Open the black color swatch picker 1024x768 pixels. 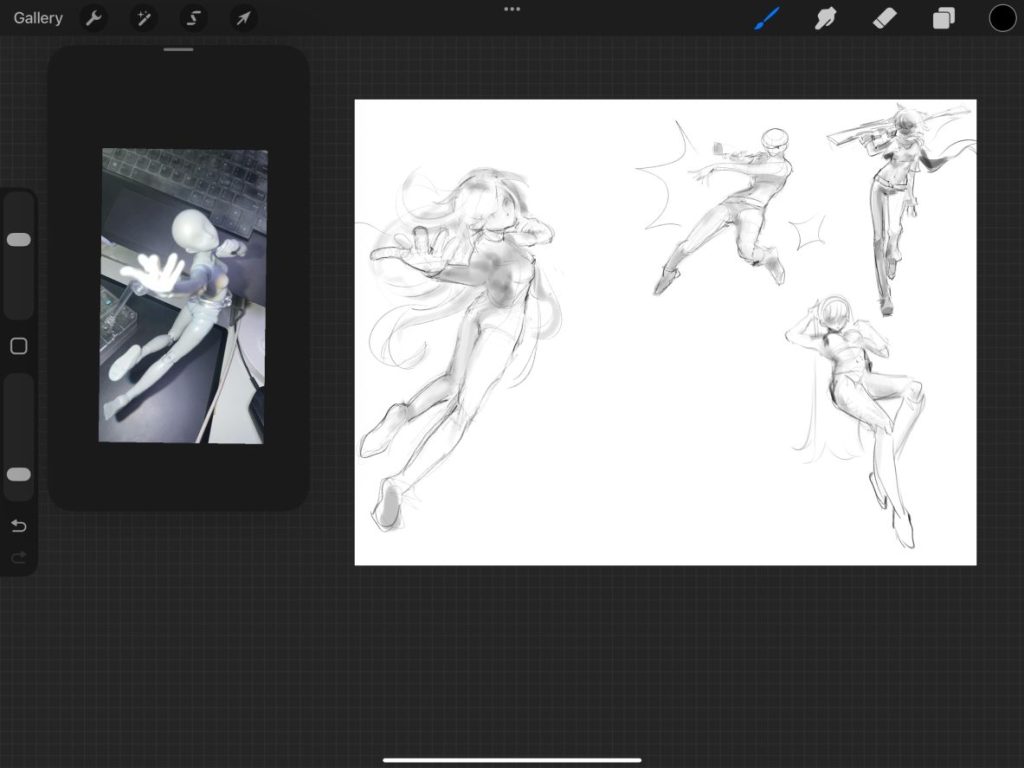1002,18
